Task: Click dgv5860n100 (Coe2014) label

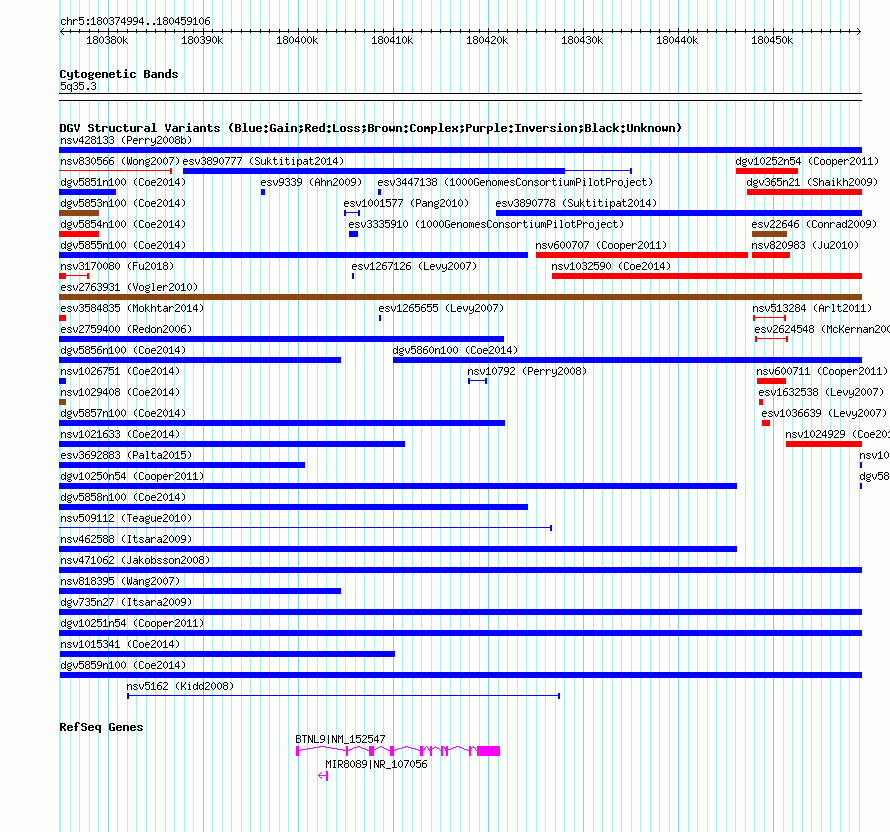Action: click(455, 350)
